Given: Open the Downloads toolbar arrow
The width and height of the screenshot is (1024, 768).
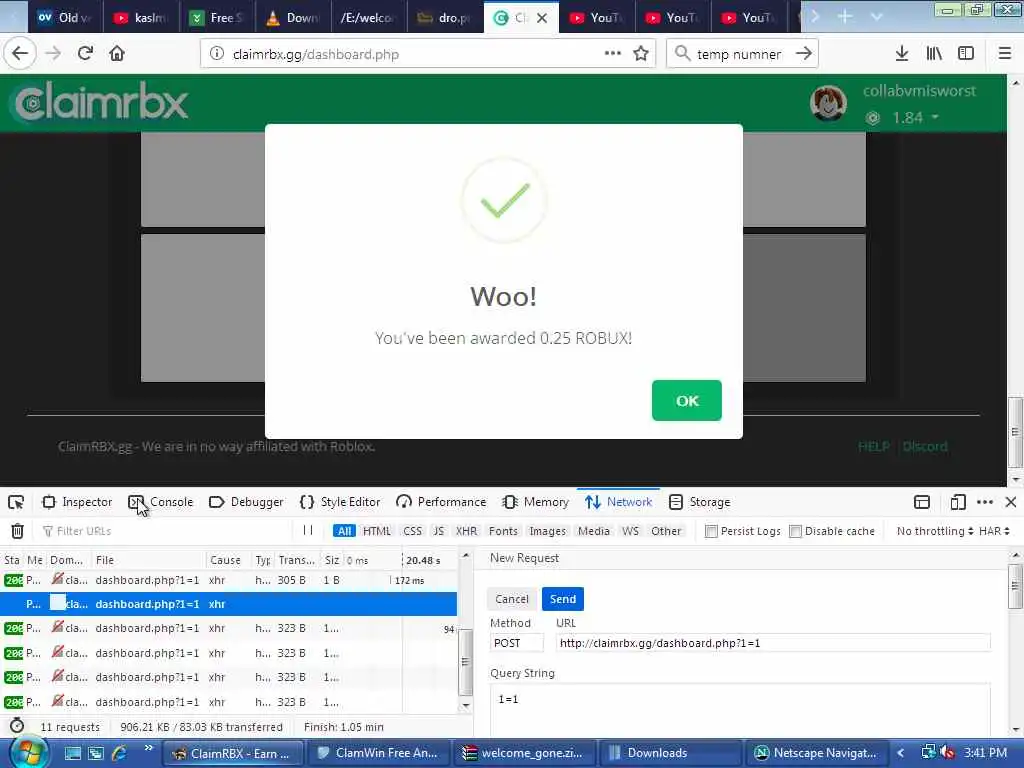Looking at the screenshot, I should (902, 54).
